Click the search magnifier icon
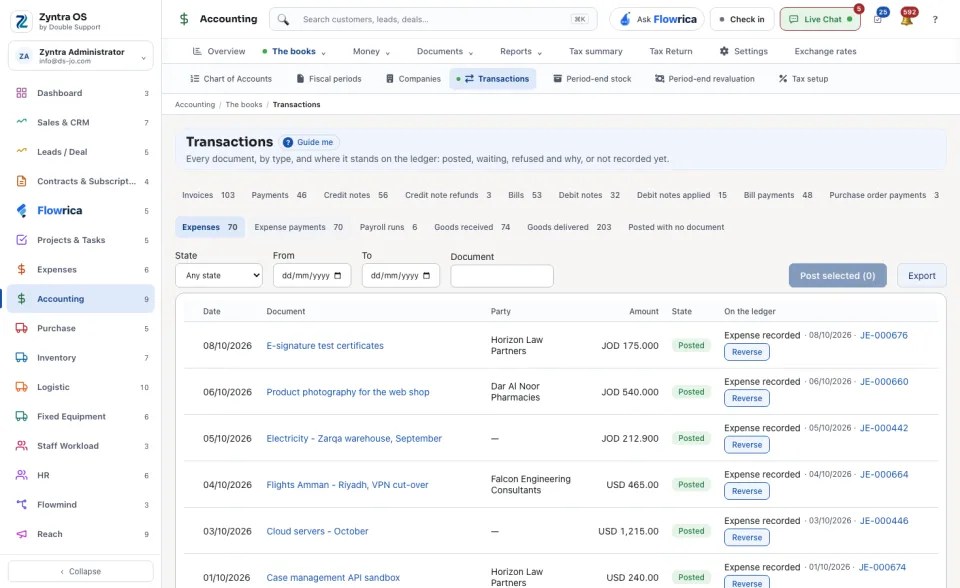Screen dimensions: 960x588 coord(283,20)
